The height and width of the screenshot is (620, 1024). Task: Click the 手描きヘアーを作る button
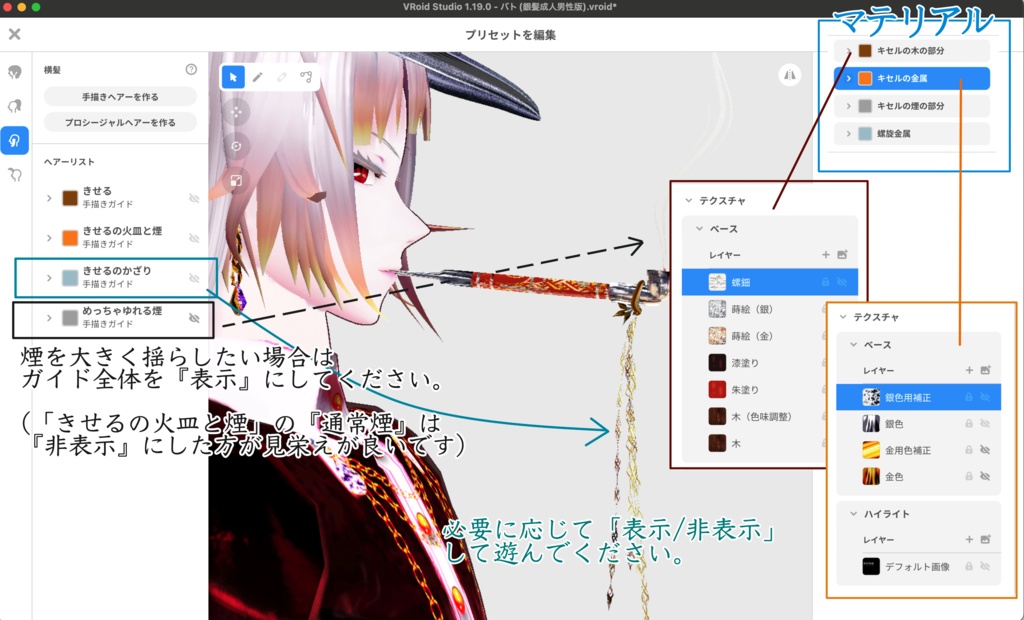tap(120, 95)
